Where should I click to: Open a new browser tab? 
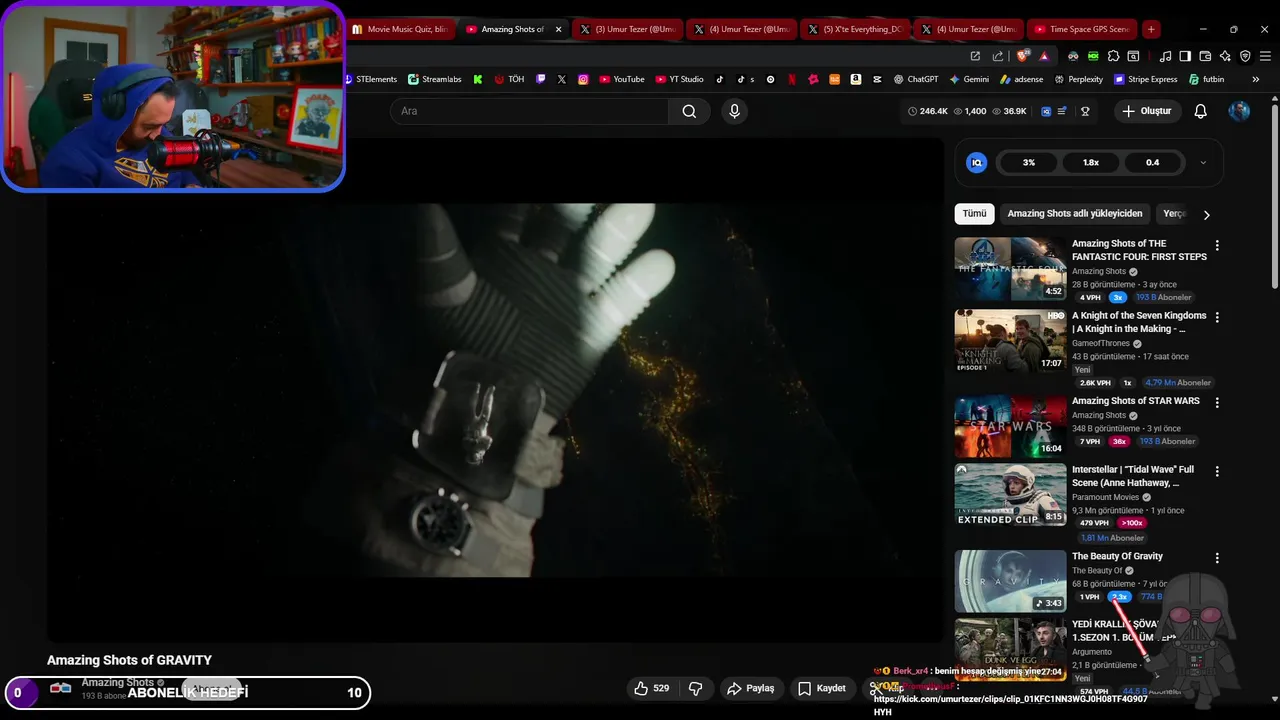click(1151, 29)
